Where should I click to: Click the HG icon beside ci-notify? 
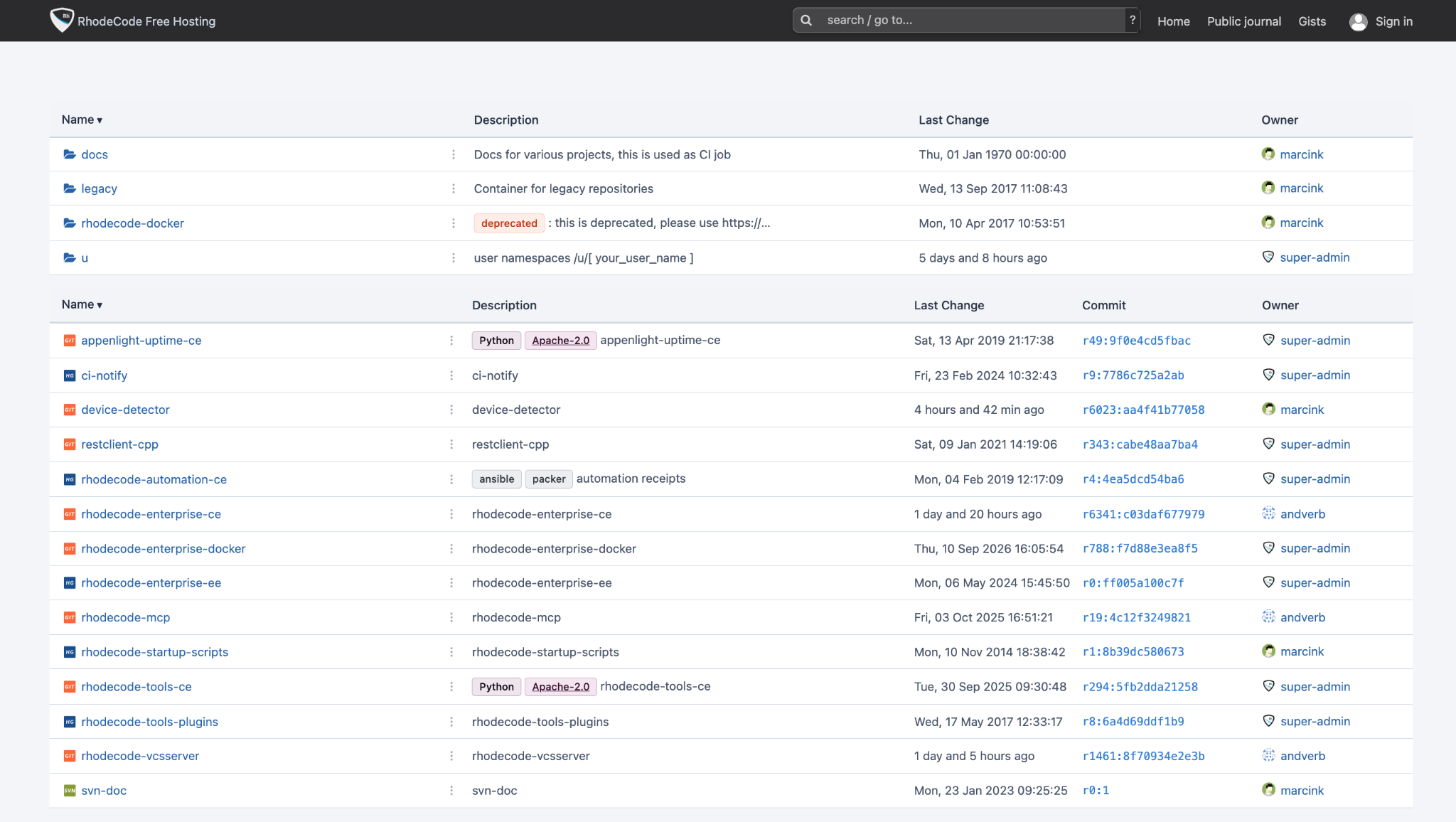pos(70,375)
